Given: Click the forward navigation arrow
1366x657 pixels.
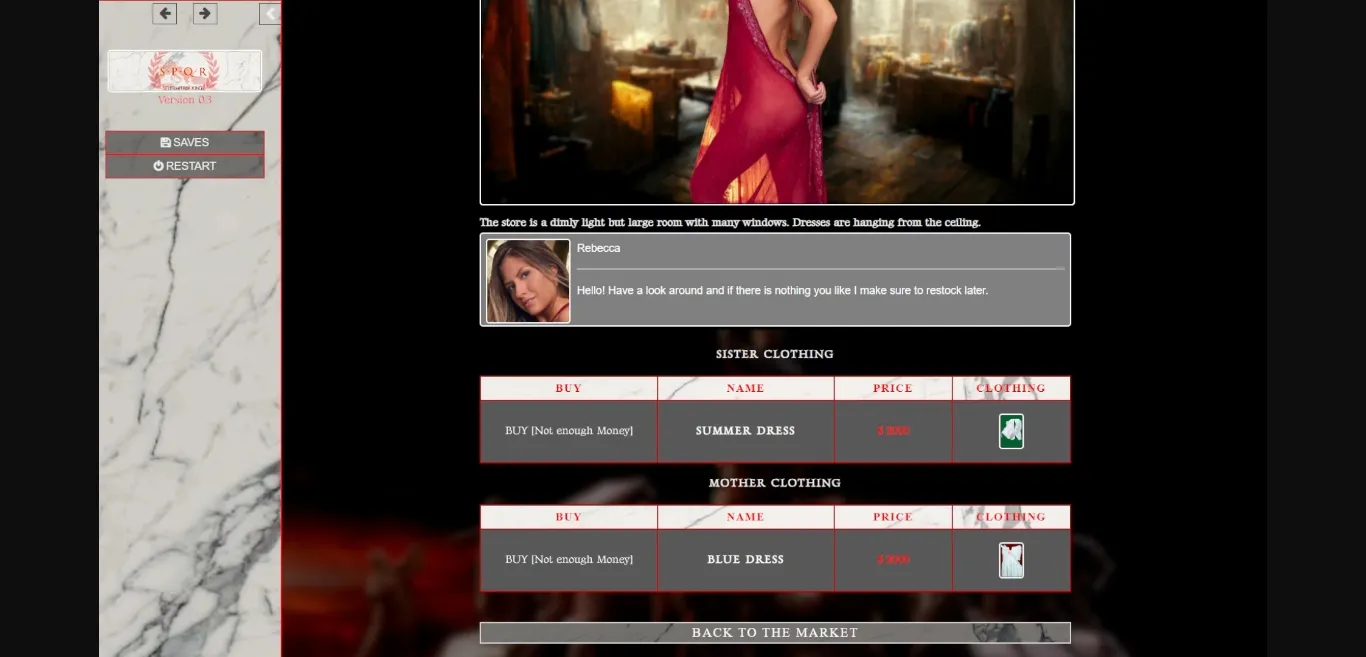Looking at the screenshot, I should click(x=205, y=13).
